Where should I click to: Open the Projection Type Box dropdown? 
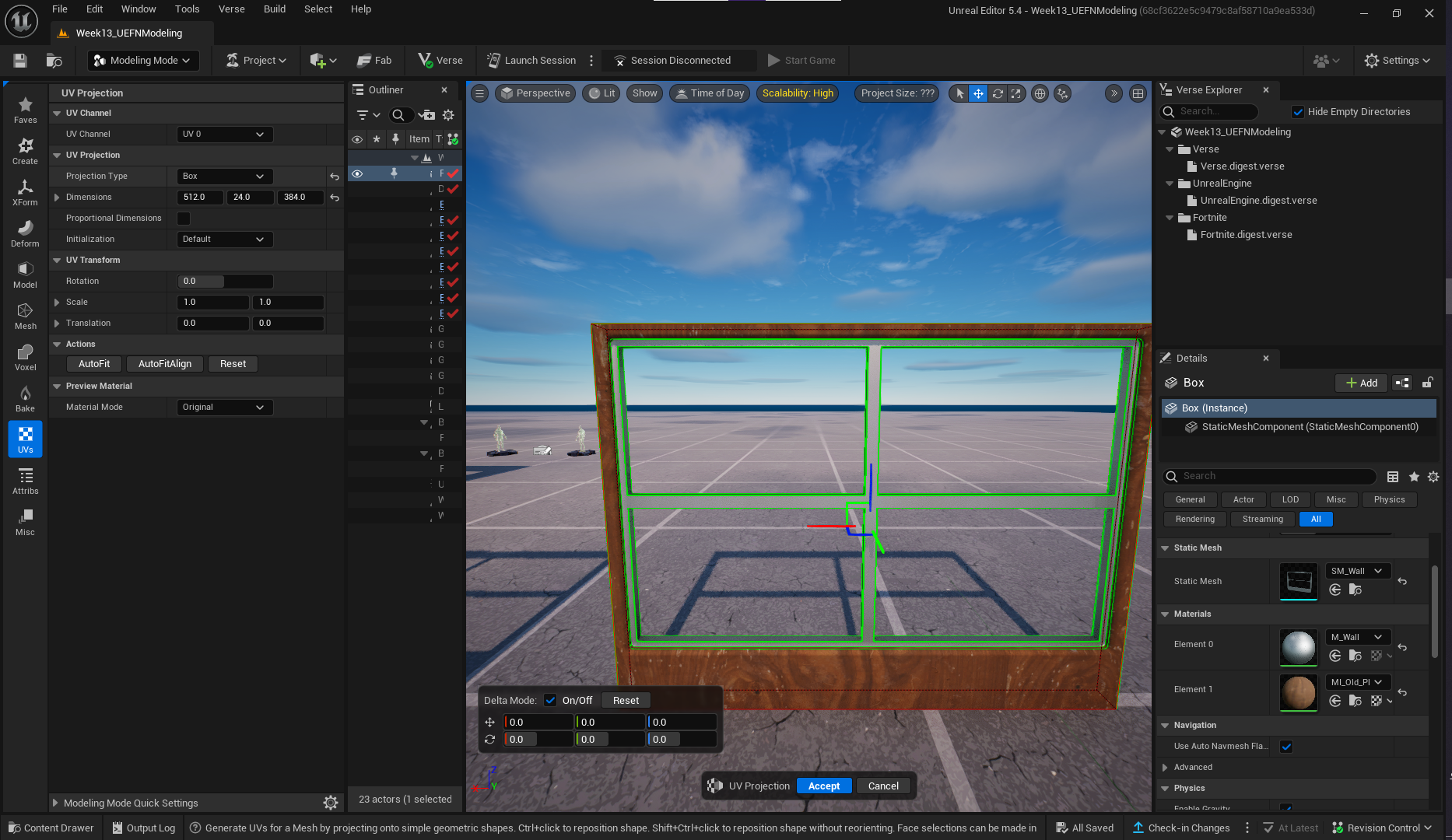tap(225, 177)
